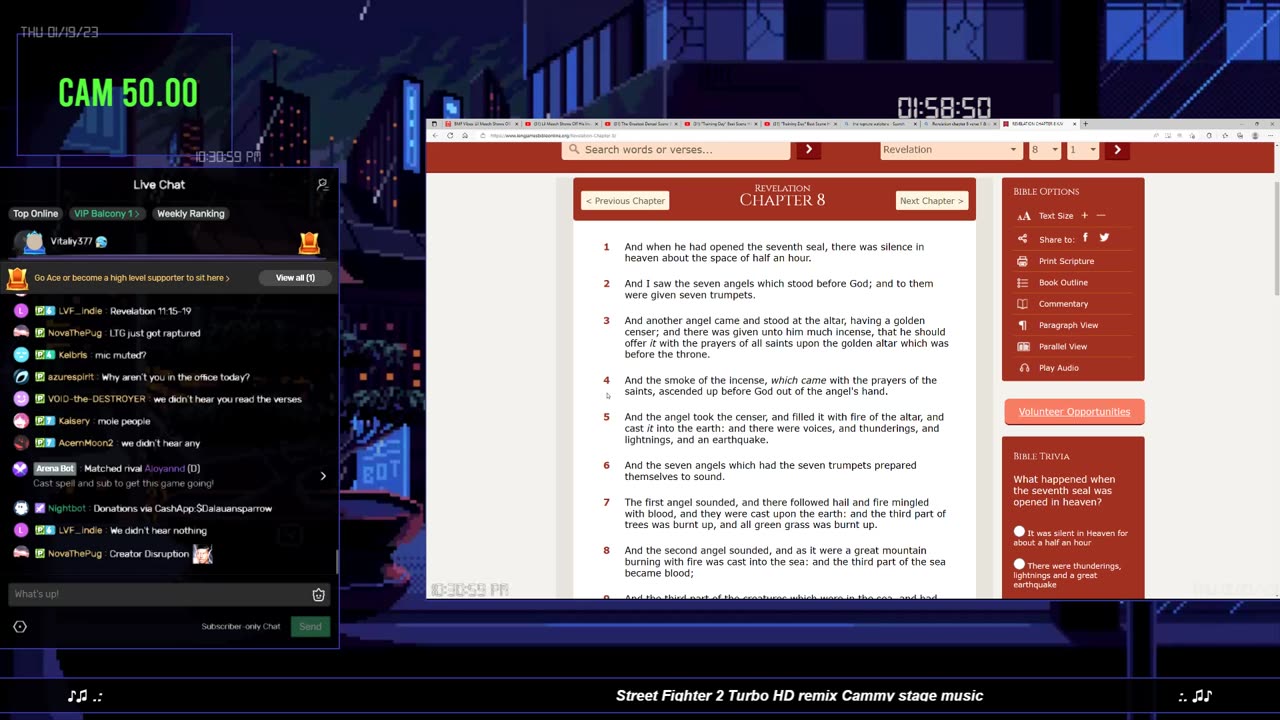Click Vitaliy377's avatar in VIP balcony
Viewport: 1280px width, 720px height.
pos(34,242)
